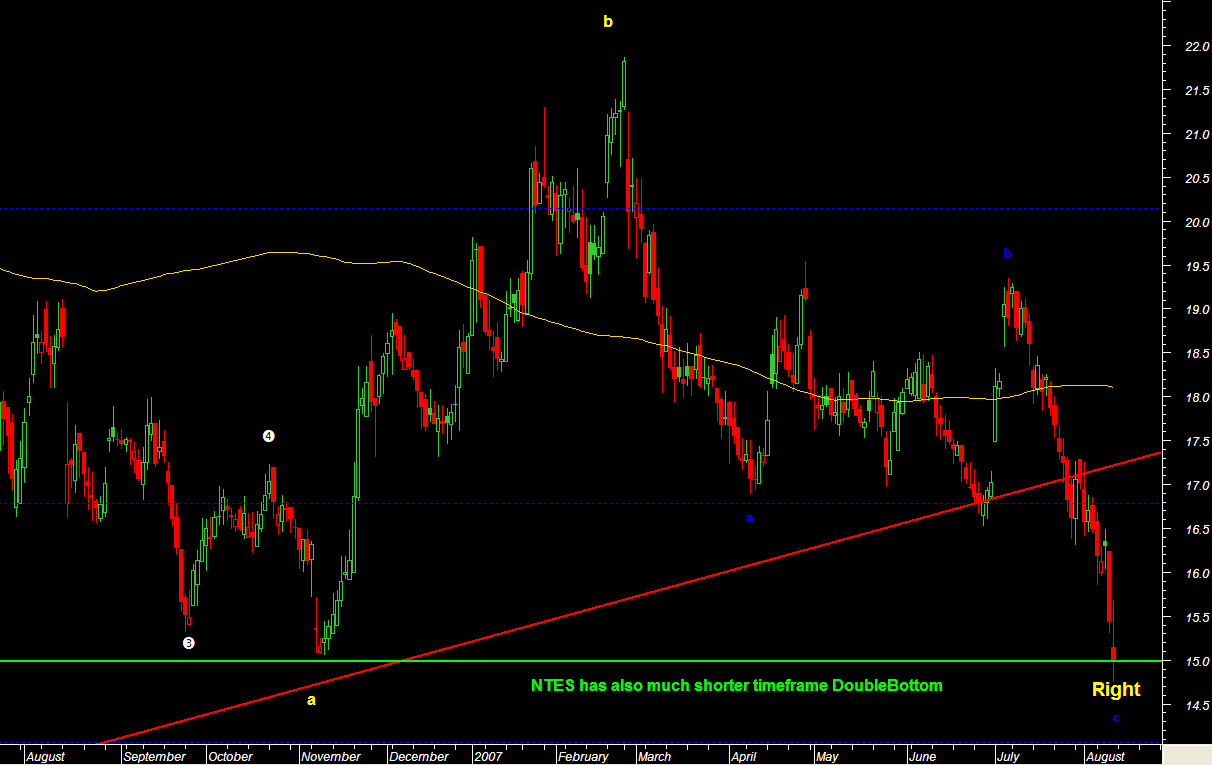This screenshot has width=1212, height=765.
Task: Select the blue 'a' label below the April low
Action: [749, 518]
